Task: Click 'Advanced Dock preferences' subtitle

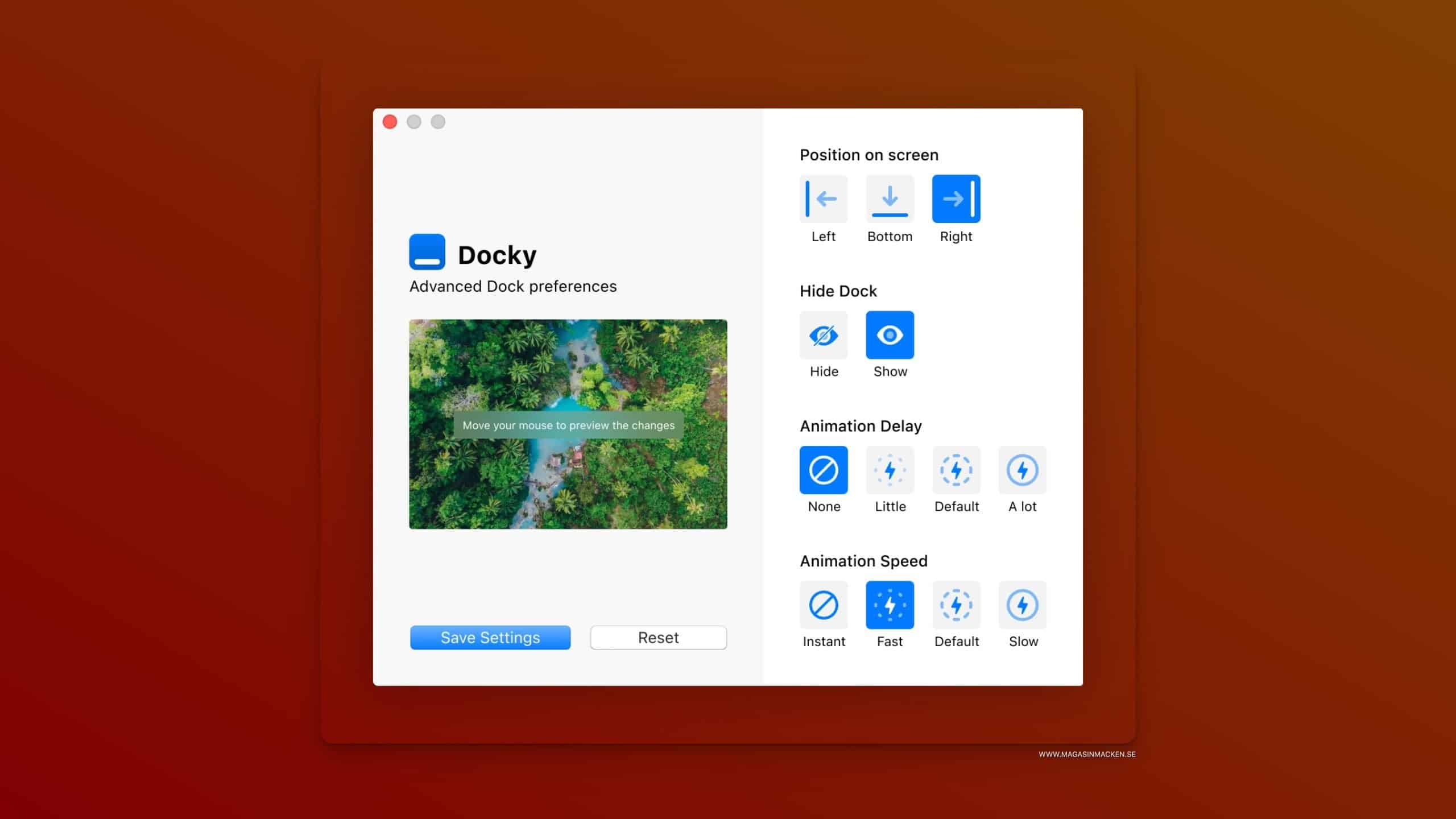Action: pos(513,286)
